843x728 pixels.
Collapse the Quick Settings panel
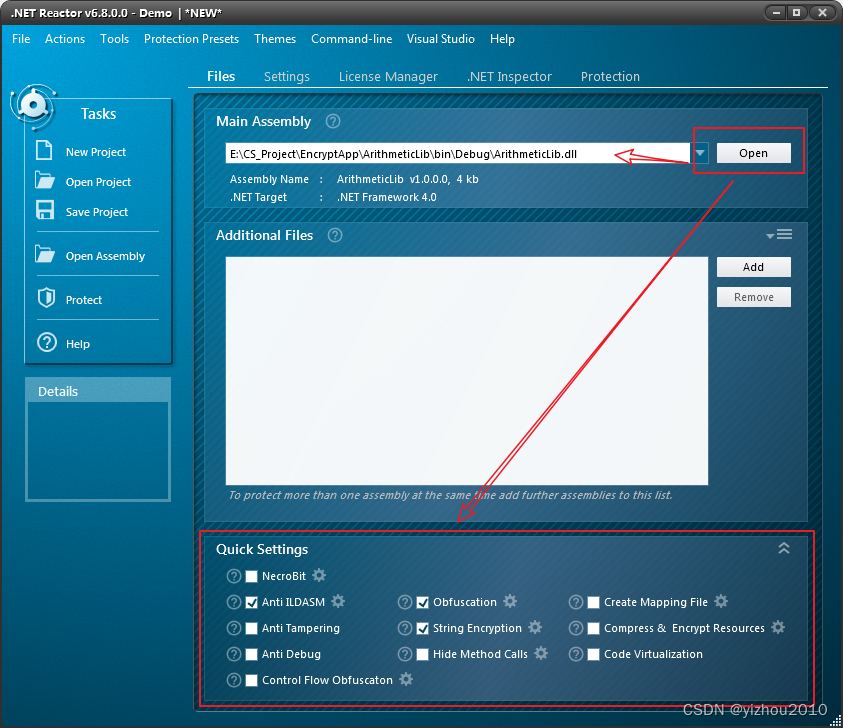click(784, 548)
